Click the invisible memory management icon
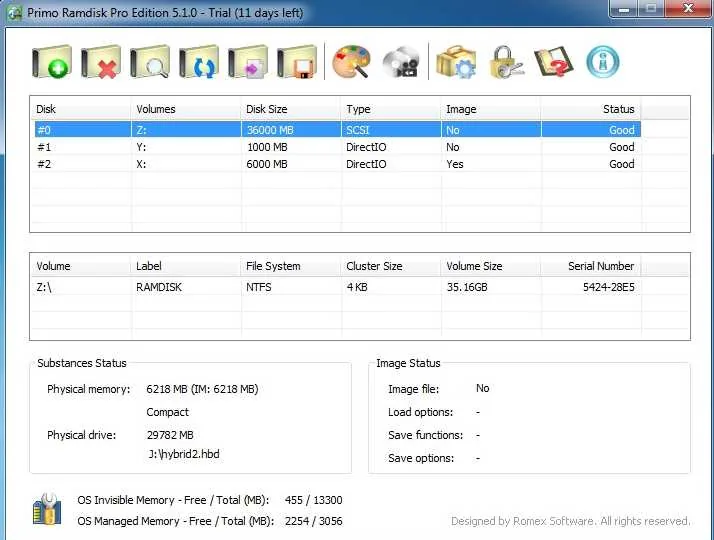Image resolution: width=714 pixels, height=540 pixels. point(47,509)
